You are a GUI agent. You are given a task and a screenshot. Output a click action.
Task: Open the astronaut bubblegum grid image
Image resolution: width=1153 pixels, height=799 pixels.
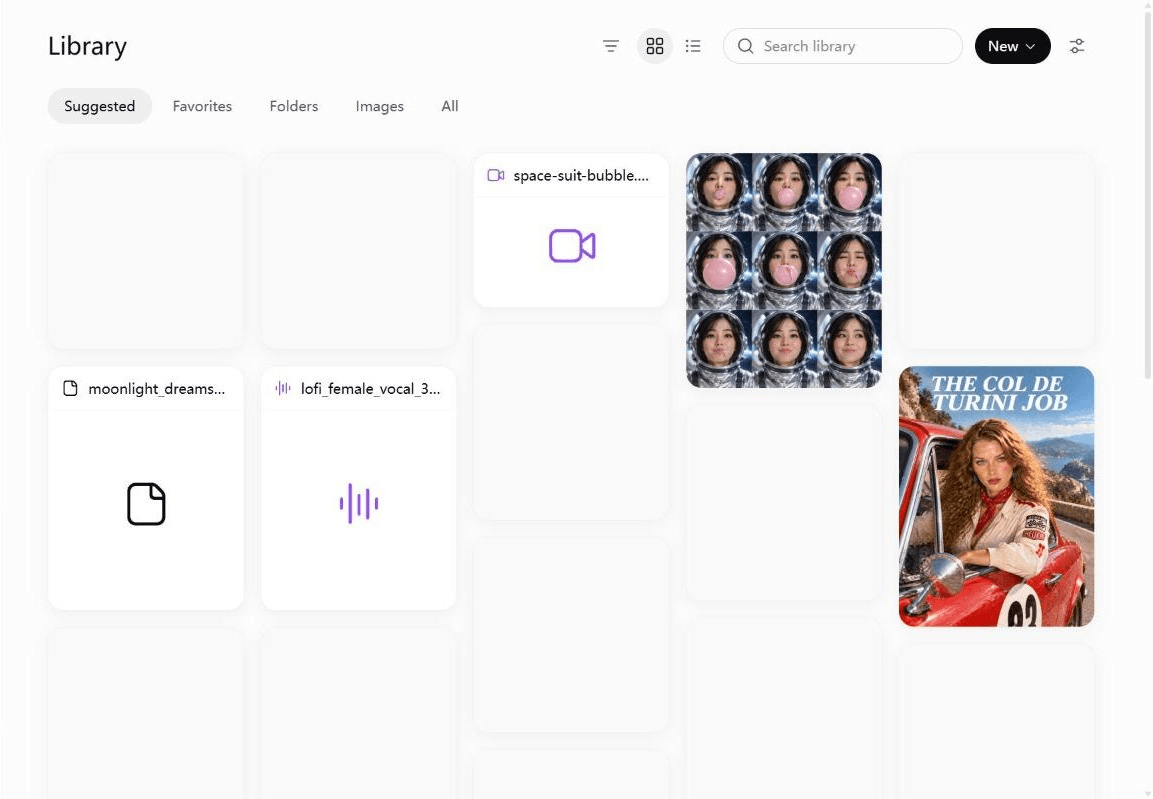(x=784, y=270)
